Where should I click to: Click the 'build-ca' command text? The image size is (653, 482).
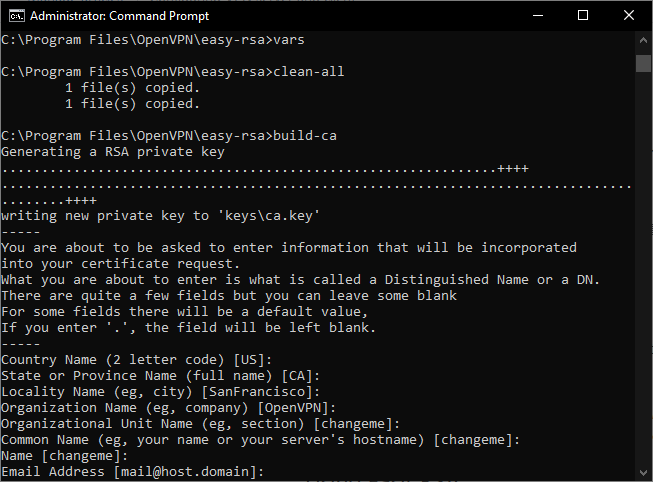[305, 136]
